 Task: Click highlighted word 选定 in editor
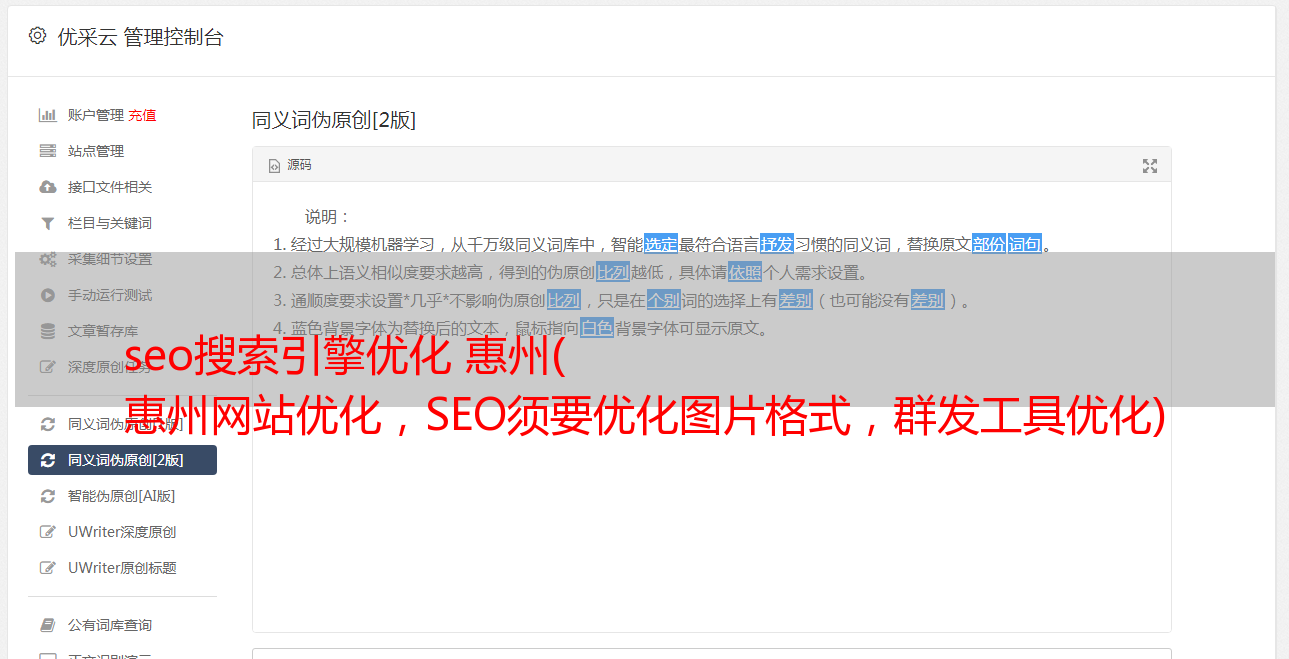tap(661, 244)
